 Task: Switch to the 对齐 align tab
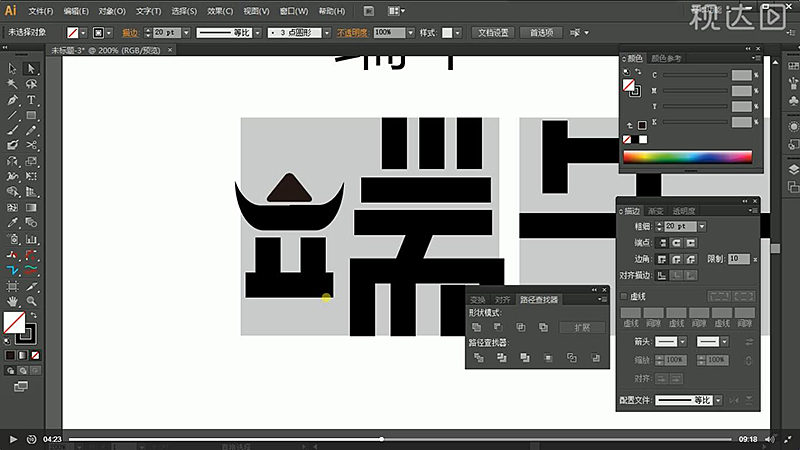pos(503,299)
